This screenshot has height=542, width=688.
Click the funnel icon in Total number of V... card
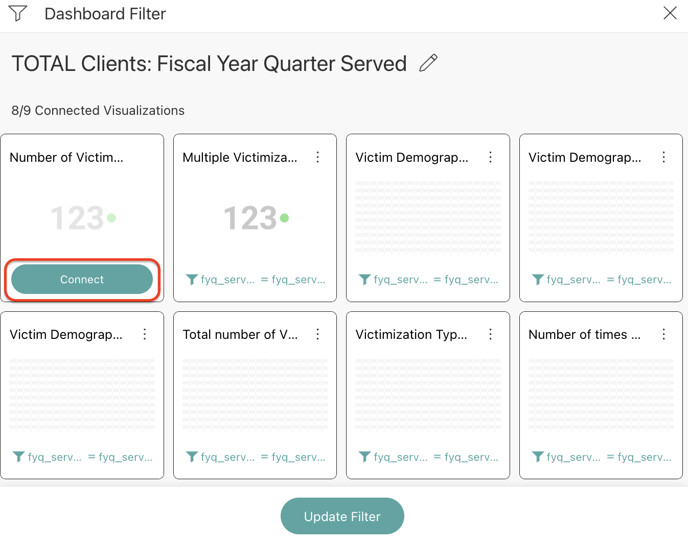click(191, 457)
